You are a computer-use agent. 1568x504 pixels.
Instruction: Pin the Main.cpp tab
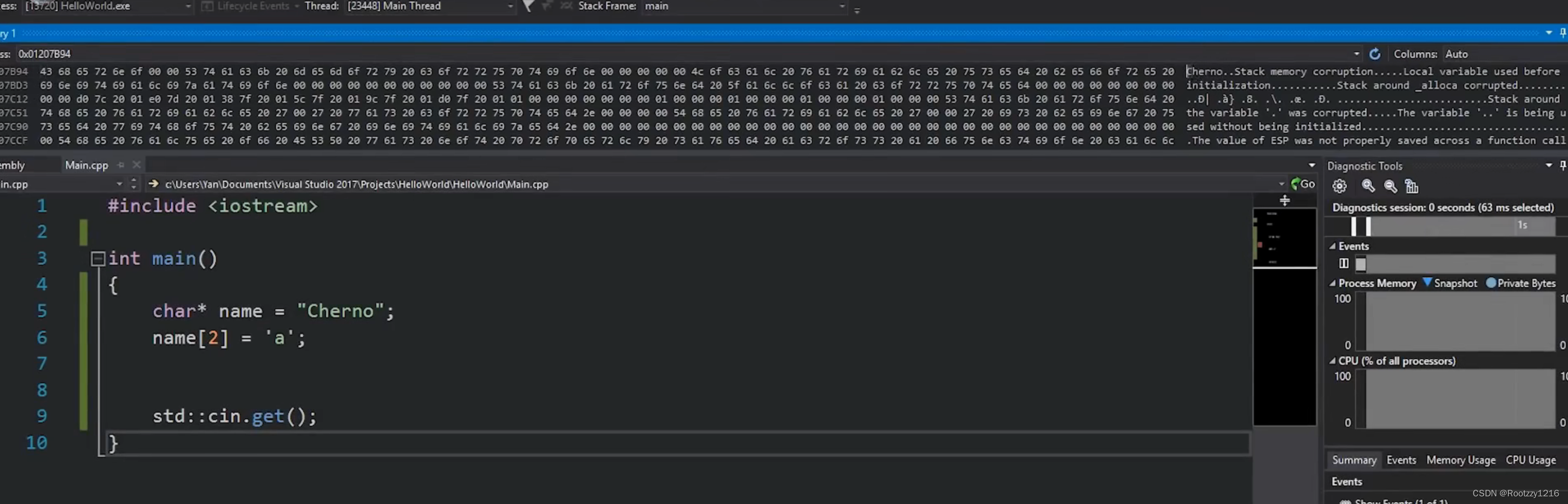120,165
